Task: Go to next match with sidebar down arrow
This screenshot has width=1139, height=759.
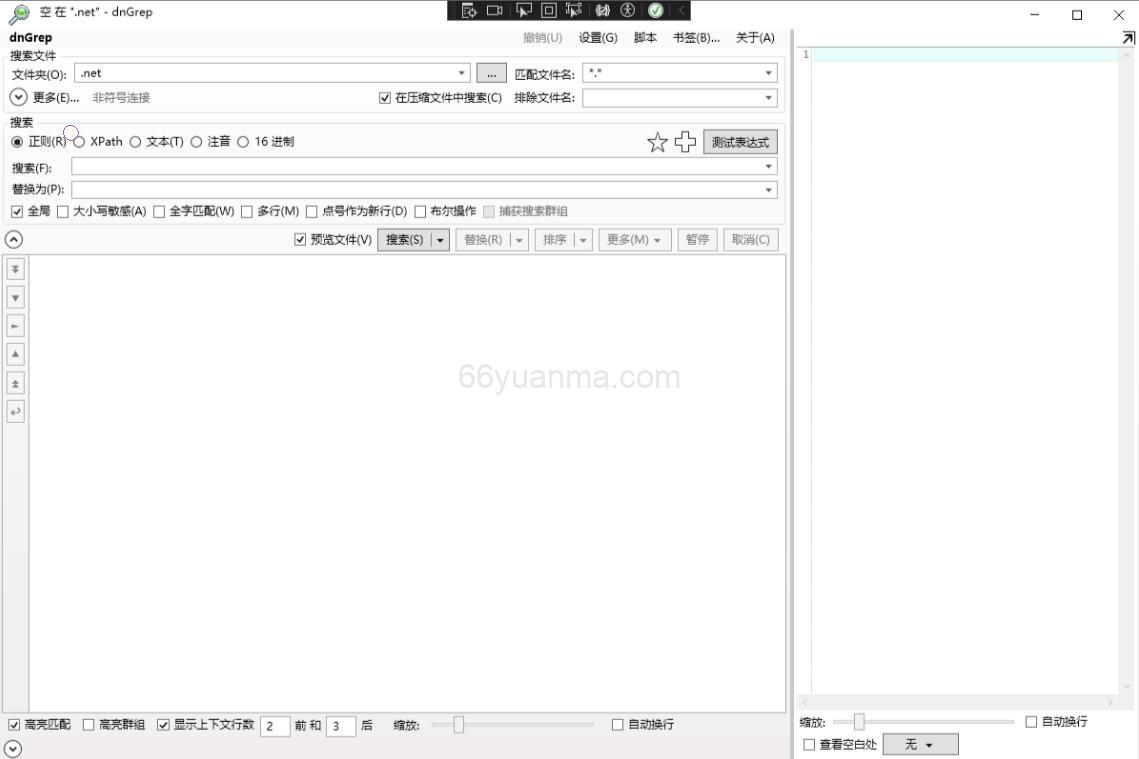Action: point(14,296)
